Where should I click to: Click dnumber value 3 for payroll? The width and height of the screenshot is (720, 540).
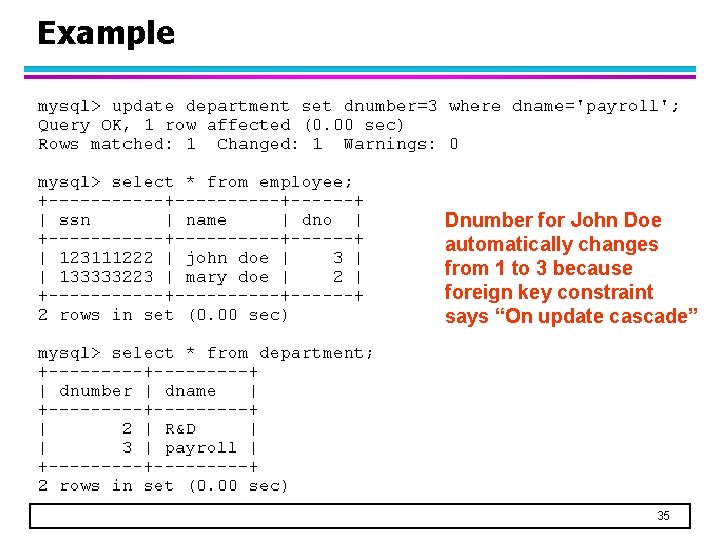click(x=127, y=448)
